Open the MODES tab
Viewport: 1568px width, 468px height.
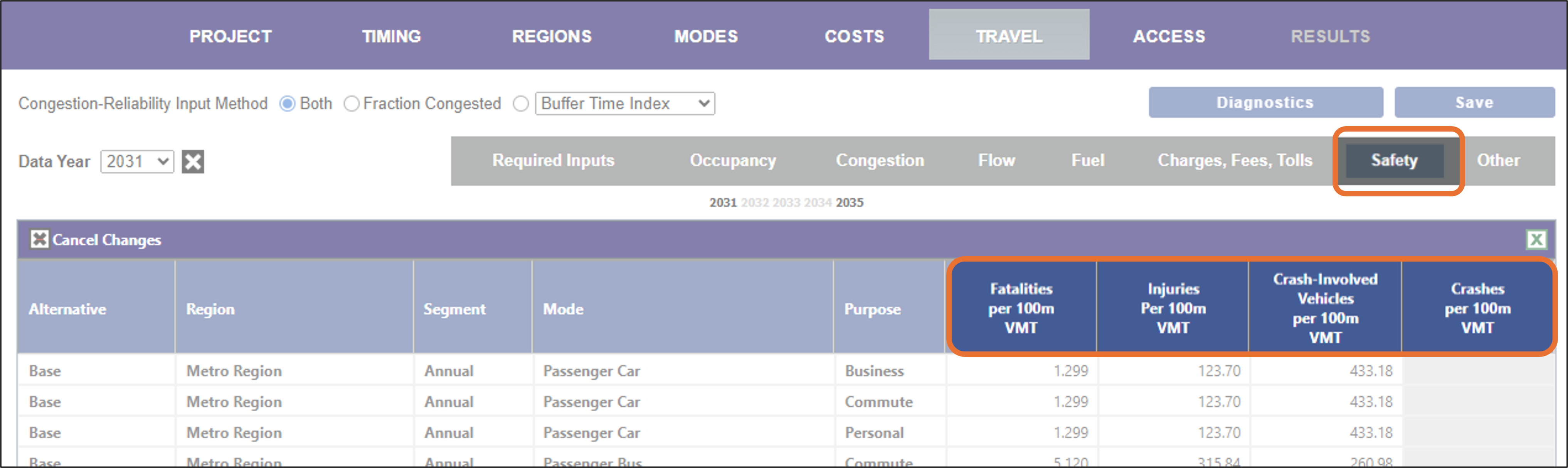point(706,37)
